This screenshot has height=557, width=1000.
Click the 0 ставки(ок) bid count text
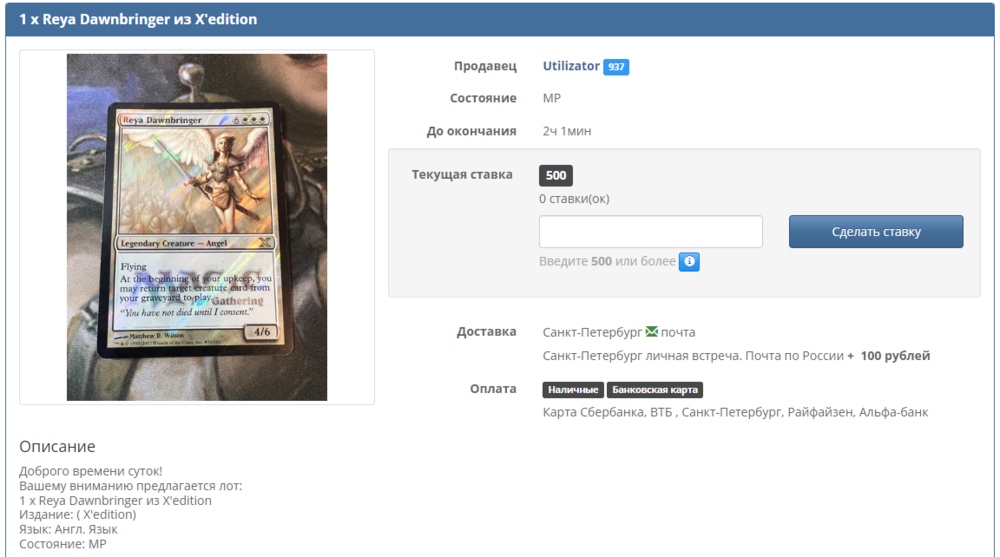pyautogui.click(x=574, y=199)
